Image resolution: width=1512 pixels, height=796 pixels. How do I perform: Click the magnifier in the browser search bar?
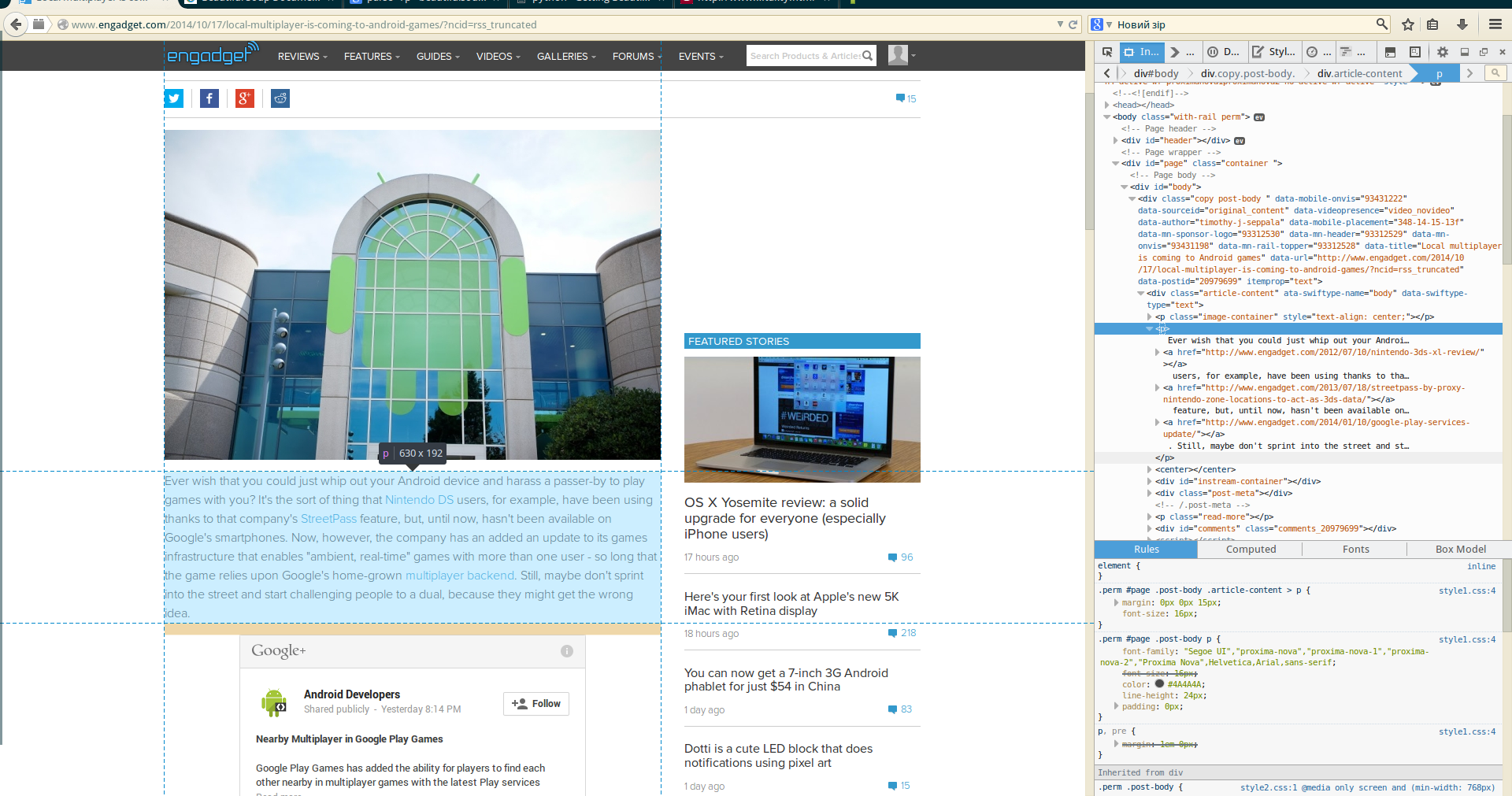click(x=1381, y=24)
